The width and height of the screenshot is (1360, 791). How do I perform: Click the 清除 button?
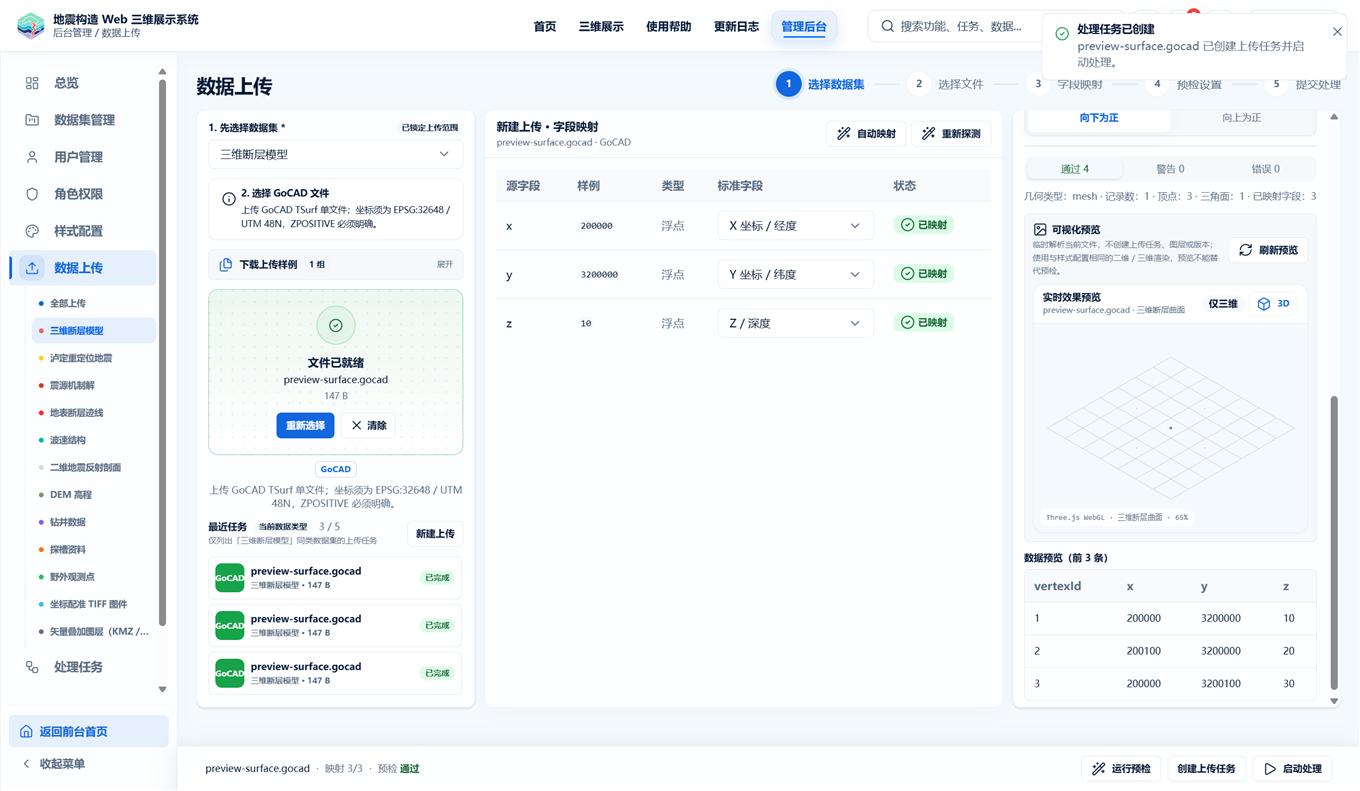tap(368, 425)
